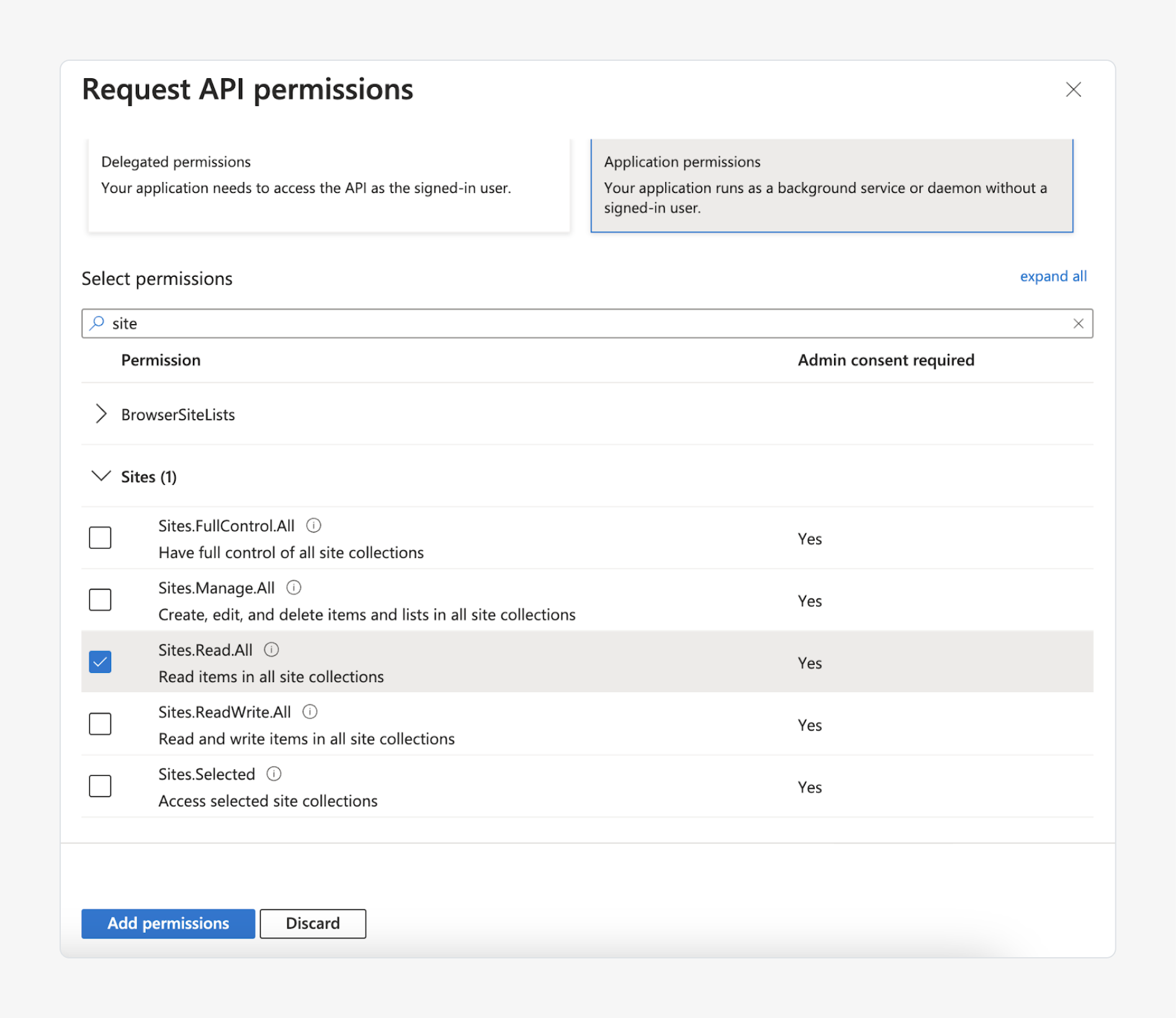The width and height of the screenshot is (1176, 1018).
Task: Enable the Sites.FullControl.All checkbox
Action: (x=100, y=538)
